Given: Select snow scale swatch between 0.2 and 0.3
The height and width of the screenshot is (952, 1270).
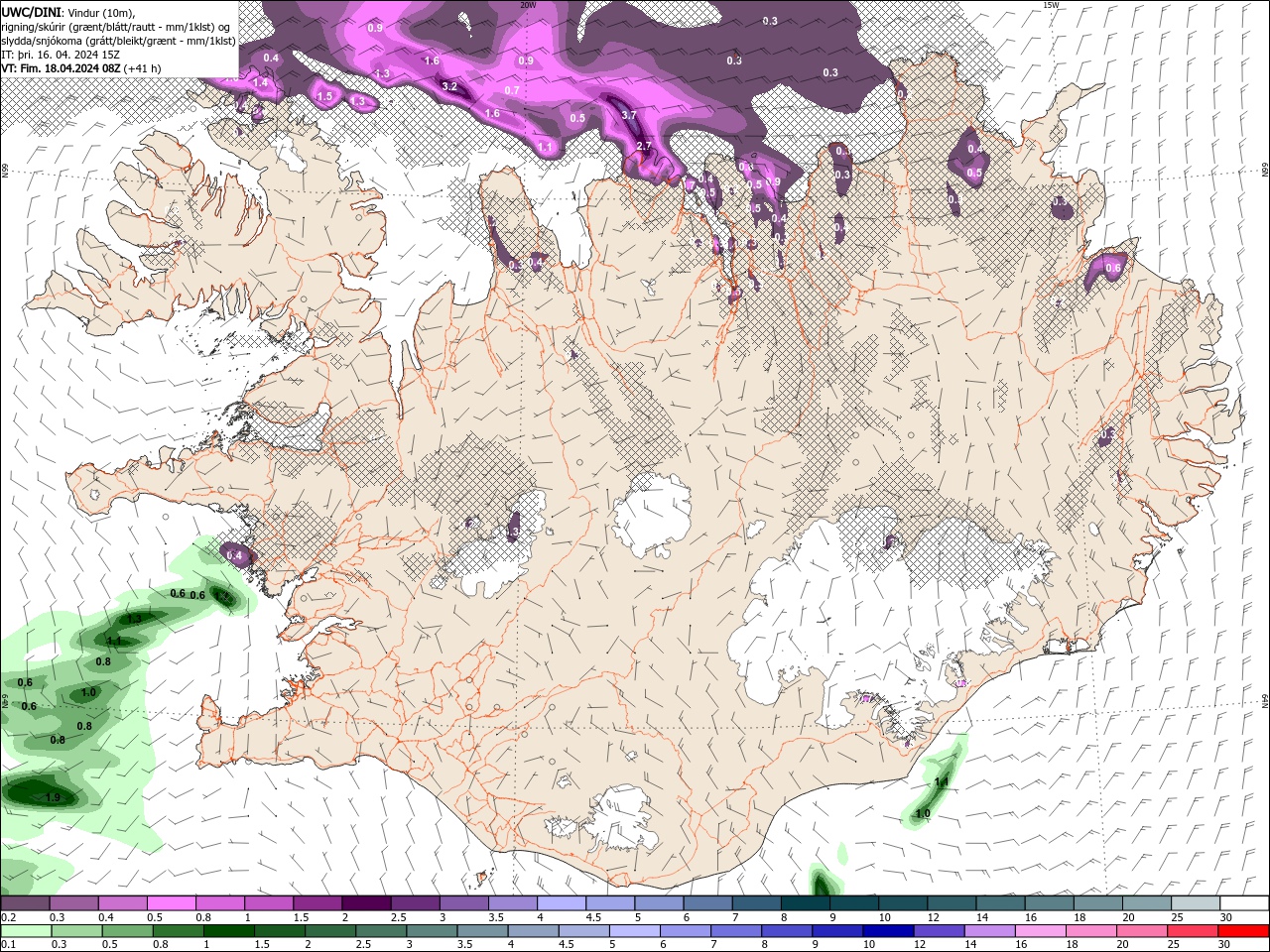Looking at the screenshot, I should (x=25, y=903).
